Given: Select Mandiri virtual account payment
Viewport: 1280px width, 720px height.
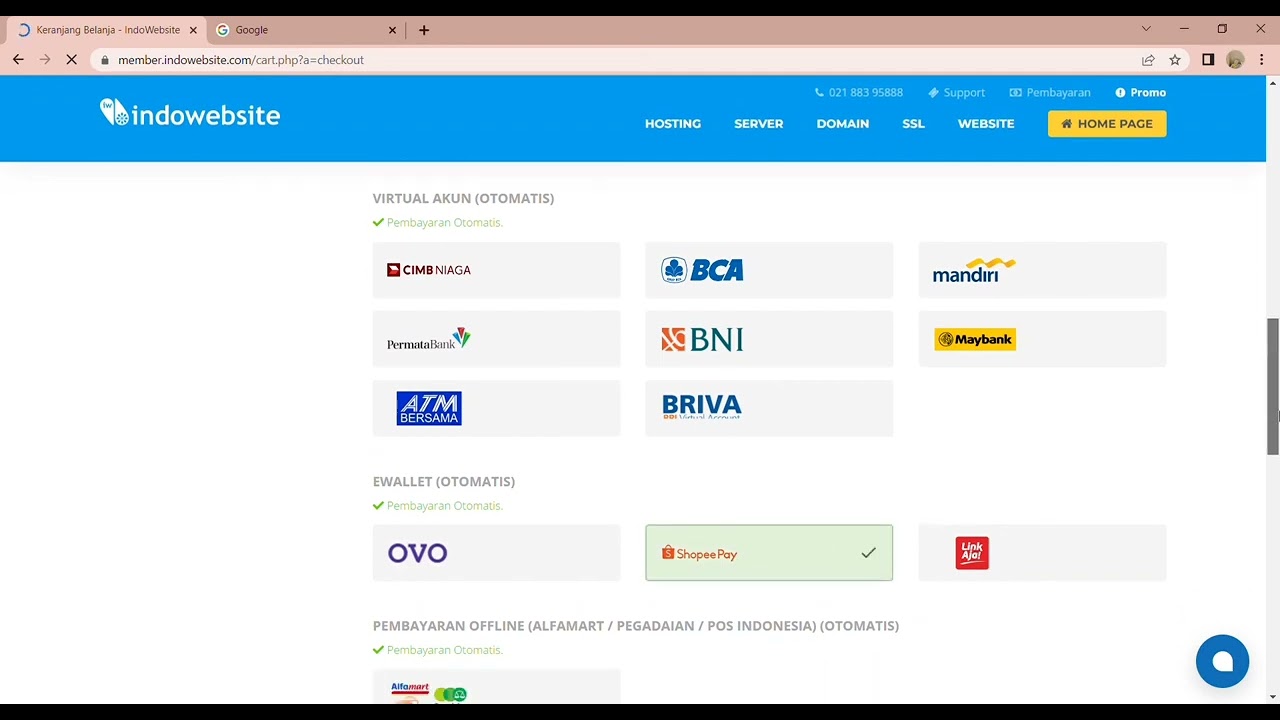Looking at the screenshot, I should coord(1042,270).
